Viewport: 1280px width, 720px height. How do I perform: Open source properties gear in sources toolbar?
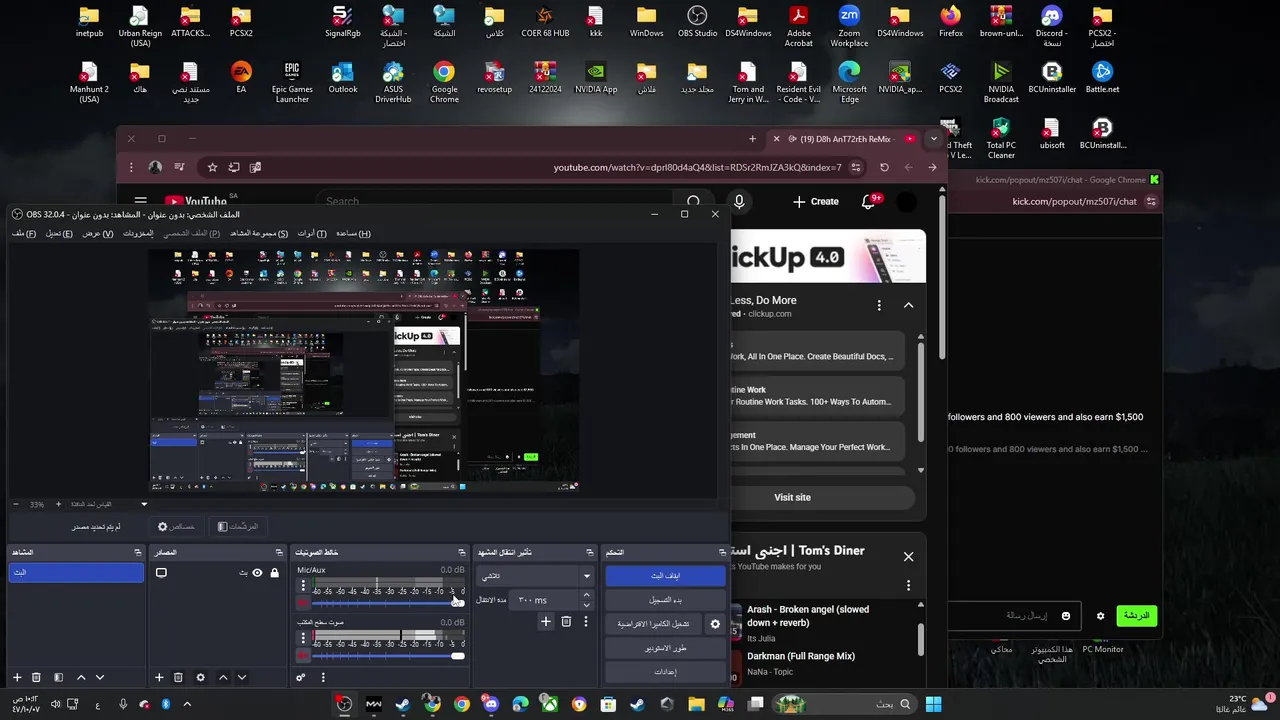200,677
